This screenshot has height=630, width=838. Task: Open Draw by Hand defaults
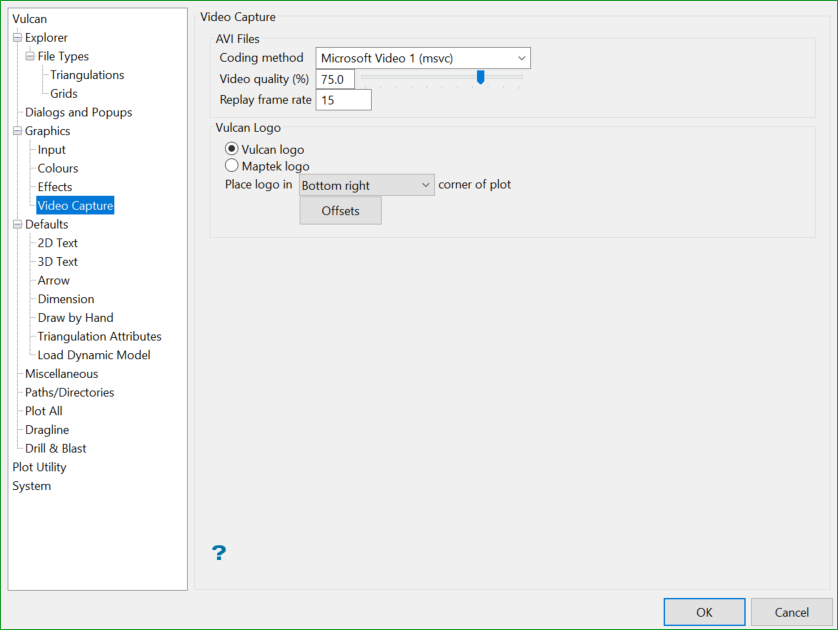coord(75,318)
